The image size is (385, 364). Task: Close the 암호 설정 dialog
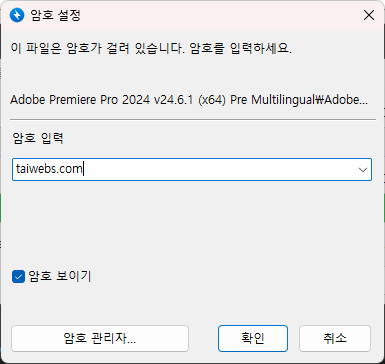click(x=369, y=15)
